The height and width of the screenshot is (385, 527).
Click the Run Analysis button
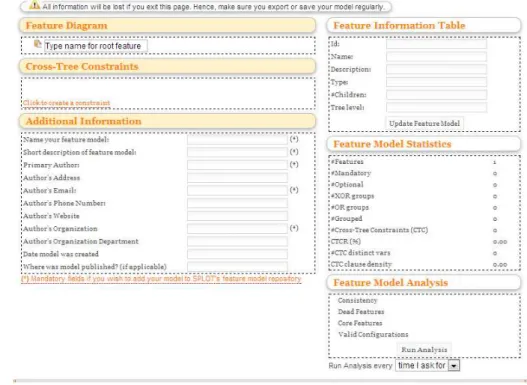point(424,350)
